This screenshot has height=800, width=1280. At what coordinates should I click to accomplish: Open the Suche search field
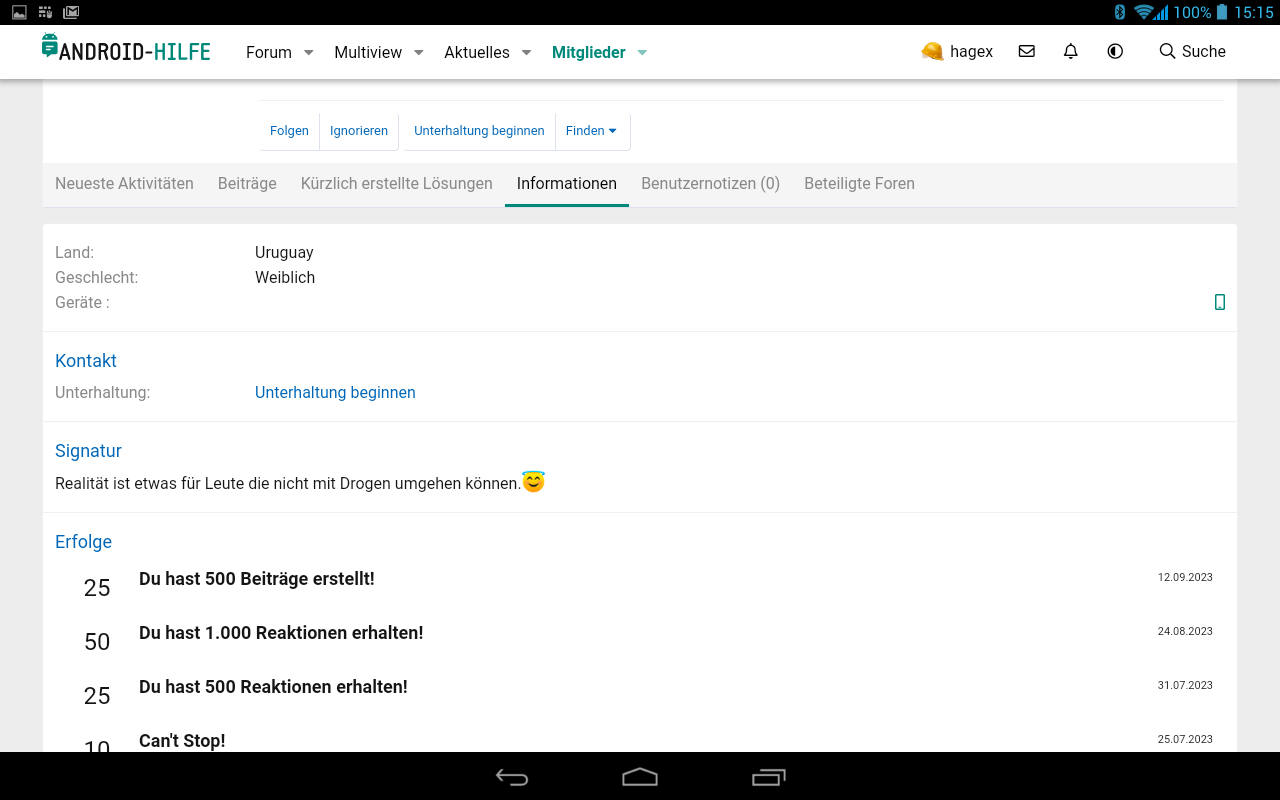click(1192, 51)
